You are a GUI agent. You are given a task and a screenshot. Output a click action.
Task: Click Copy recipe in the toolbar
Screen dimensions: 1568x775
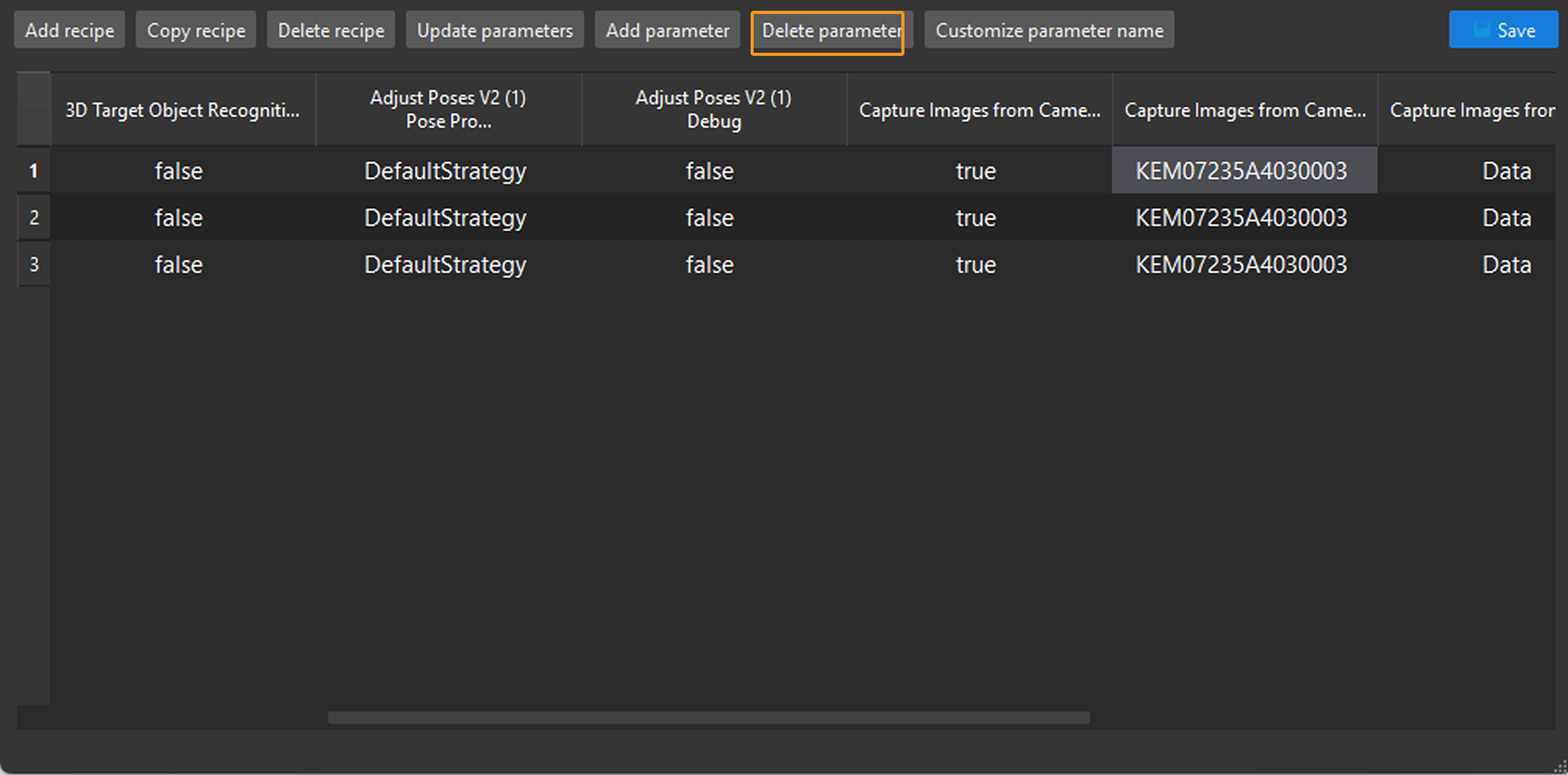pos(195,30)
